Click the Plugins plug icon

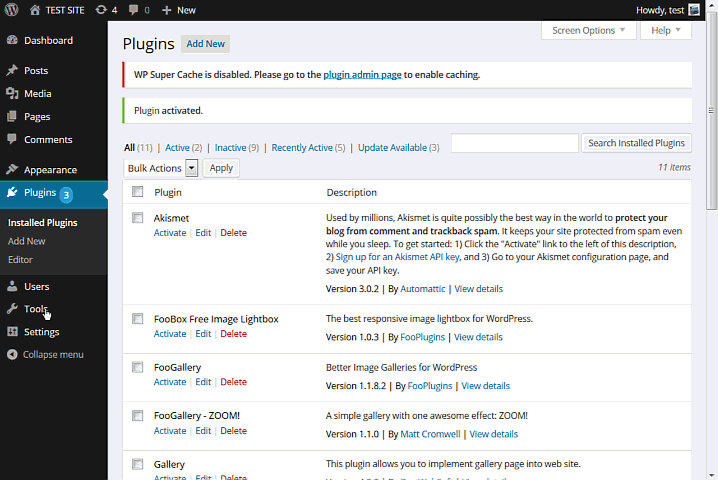pos(12,192)
